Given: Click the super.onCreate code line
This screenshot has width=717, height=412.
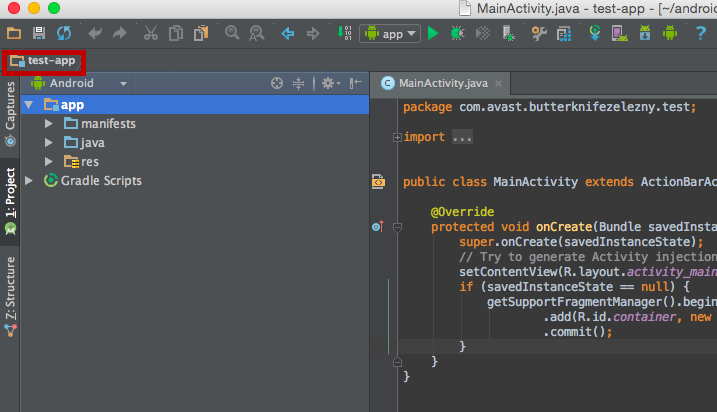Looking at the screenshot, I should 581,241.
